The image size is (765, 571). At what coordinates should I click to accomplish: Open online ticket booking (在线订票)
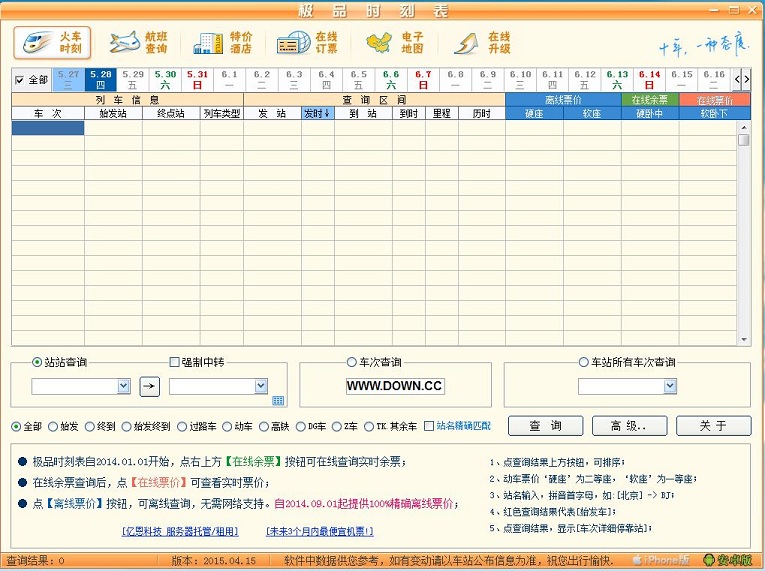(308, 43)
